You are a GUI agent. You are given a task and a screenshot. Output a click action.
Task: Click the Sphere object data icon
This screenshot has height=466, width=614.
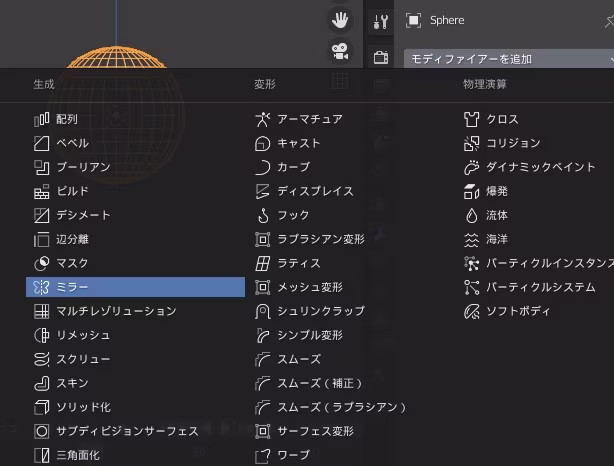coord(414,20)
